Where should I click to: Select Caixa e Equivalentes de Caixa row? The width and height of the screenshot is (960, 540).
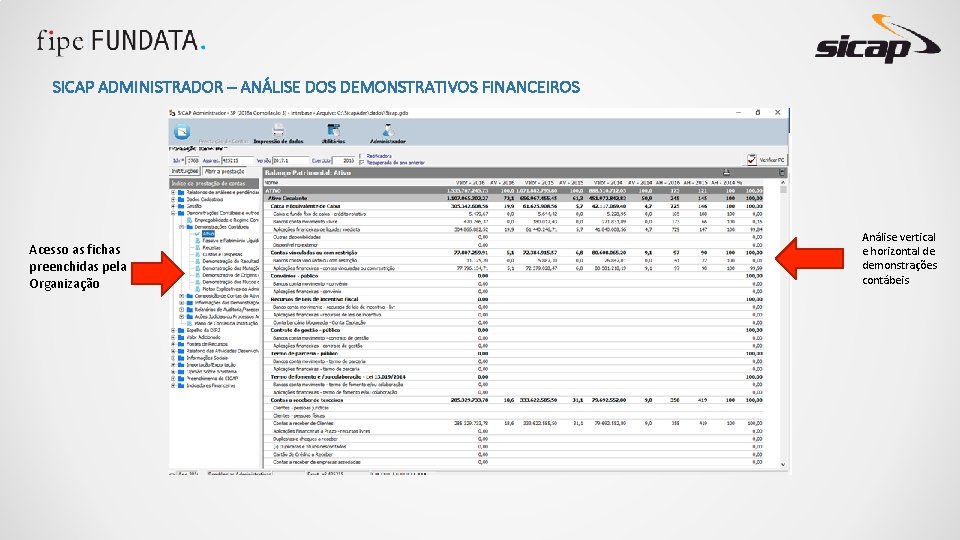click(514, 206)
